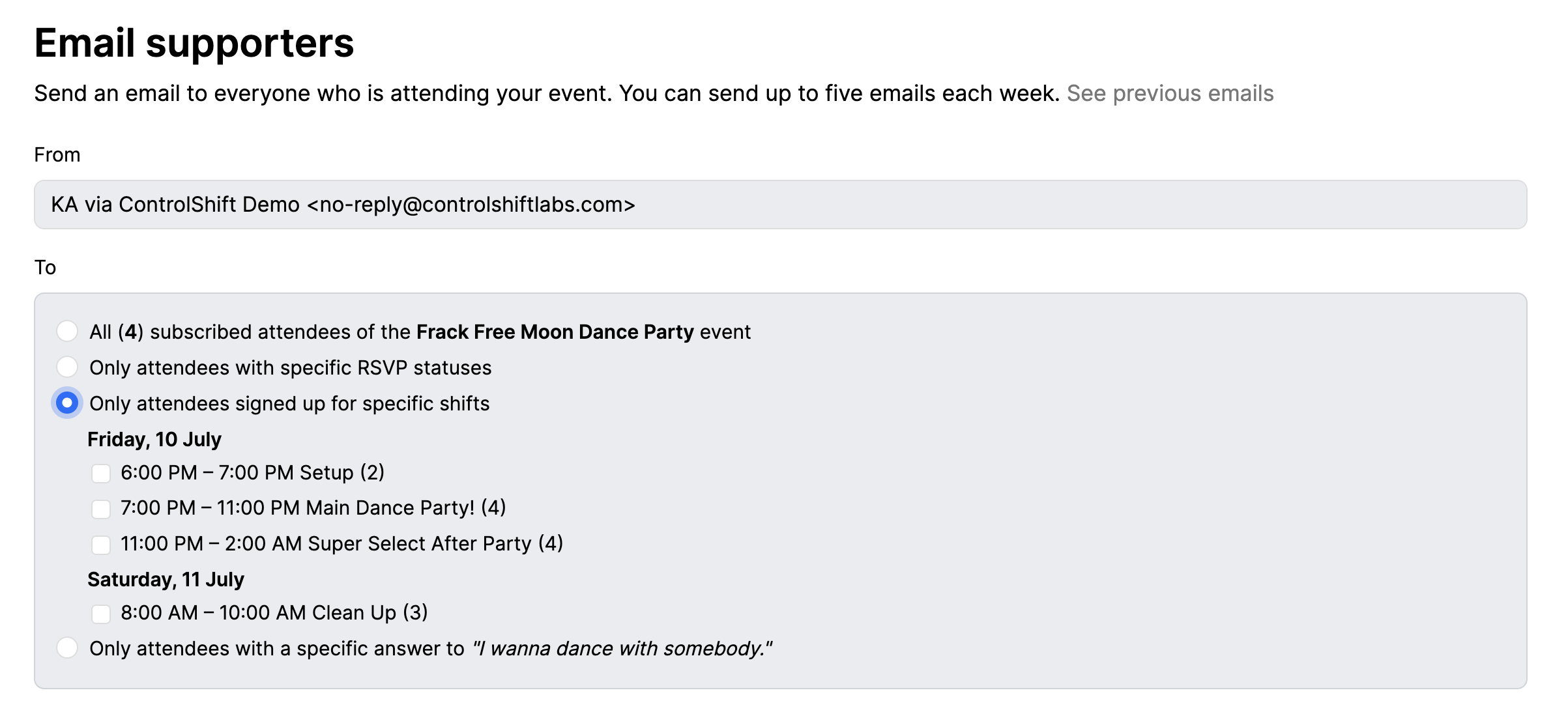Viewport: 1568px width, 714px height.
Task: Click the selected specific shifts radio button
Action: click(67, 403)
